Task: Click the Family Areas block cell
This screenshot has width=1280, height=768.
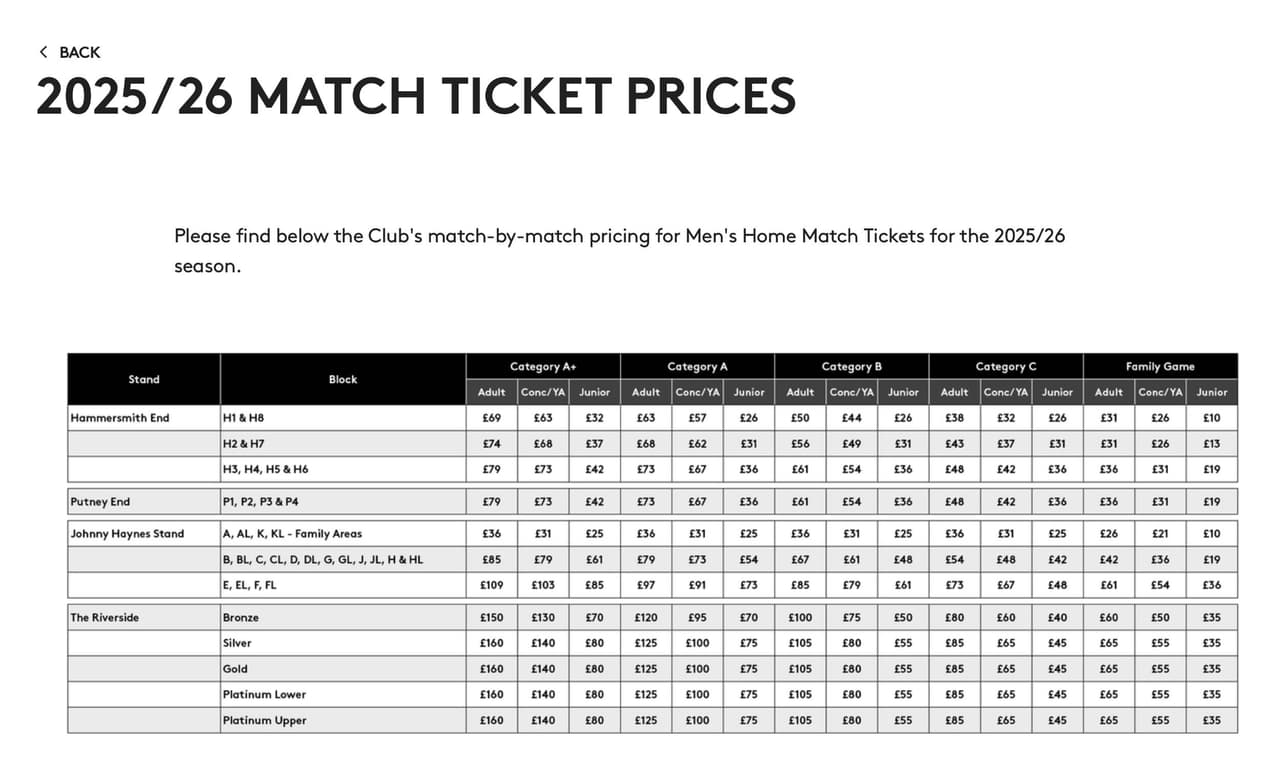Action: click(x=292, y=533)
